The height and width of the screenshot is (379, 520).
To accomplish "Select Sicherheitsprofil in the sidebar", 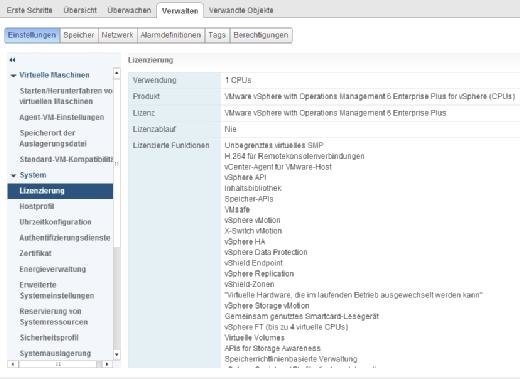I will (x=49, y=338).
